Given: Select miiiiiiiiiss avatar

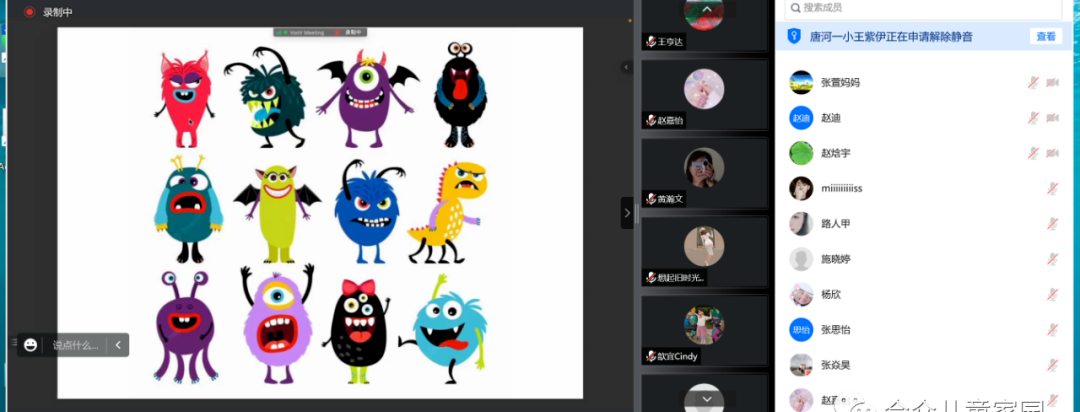Looking at the screenshot, I should tap(801, 188).
